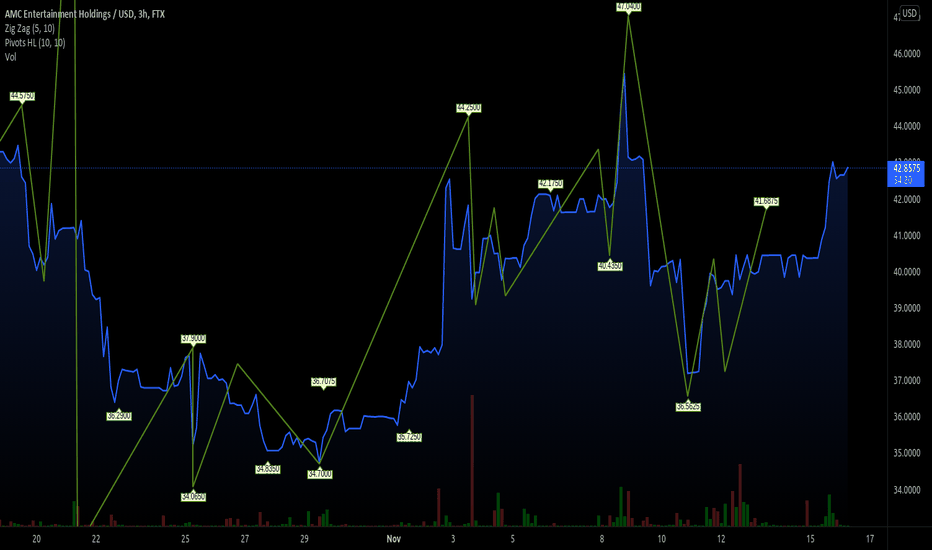Screen dimensions: 932x550
Task: Click date 27 on the time axis
Action: [x=245, y=539]
